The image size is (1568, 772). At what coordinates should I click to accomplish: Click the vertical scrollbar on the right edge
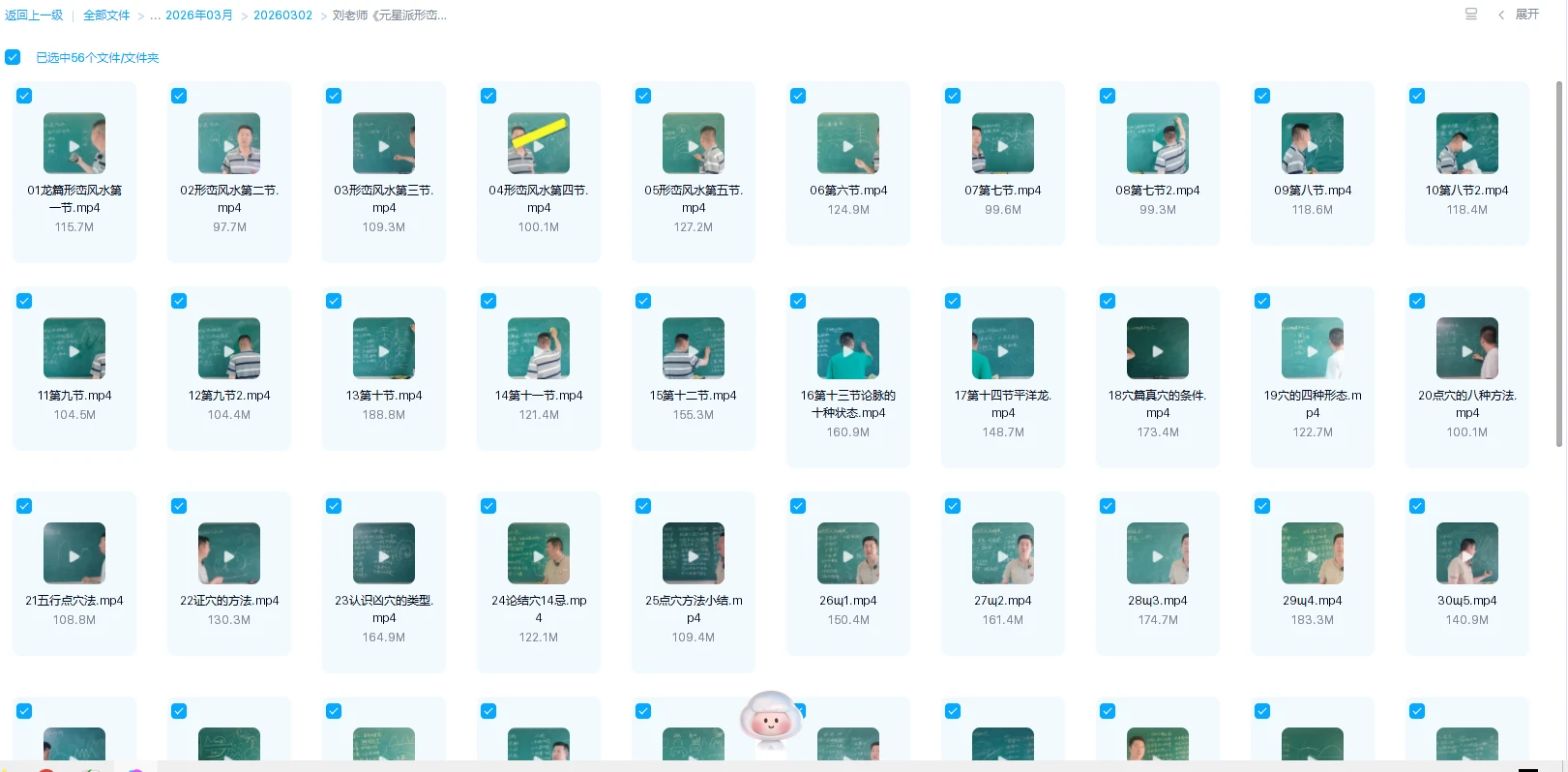1558,263
